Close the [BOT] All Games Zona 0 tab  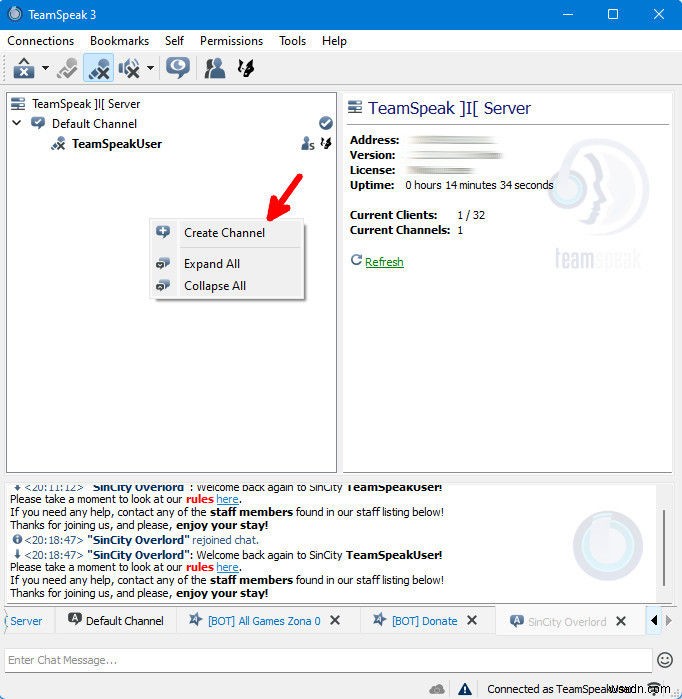pos(335,620)
